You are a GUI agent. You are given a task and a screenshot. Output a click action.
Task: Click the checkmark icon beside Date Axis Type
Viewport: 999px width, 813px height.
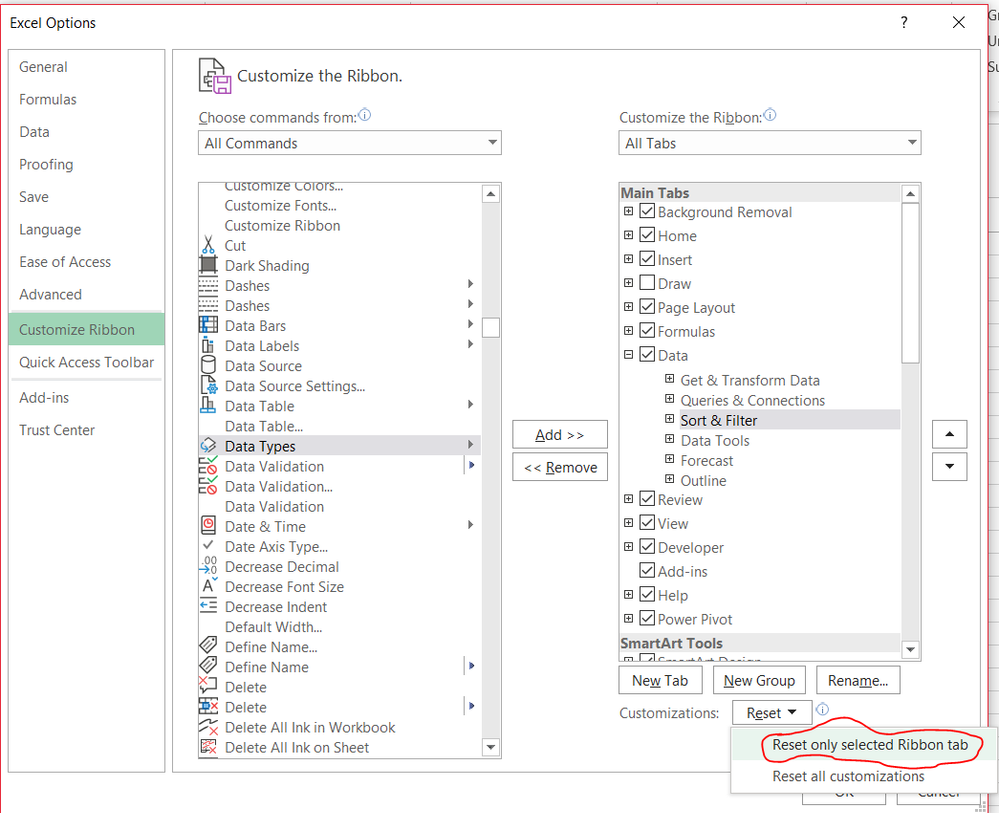(x=208, y=545)
